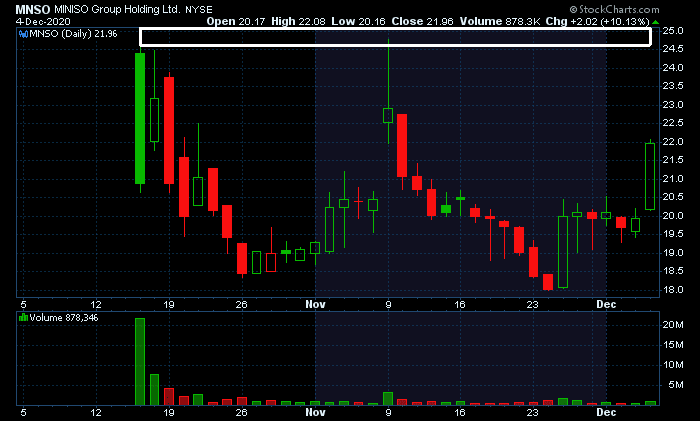Click the tallest green volume bar

pyautogui.click(x=140, y=362)
